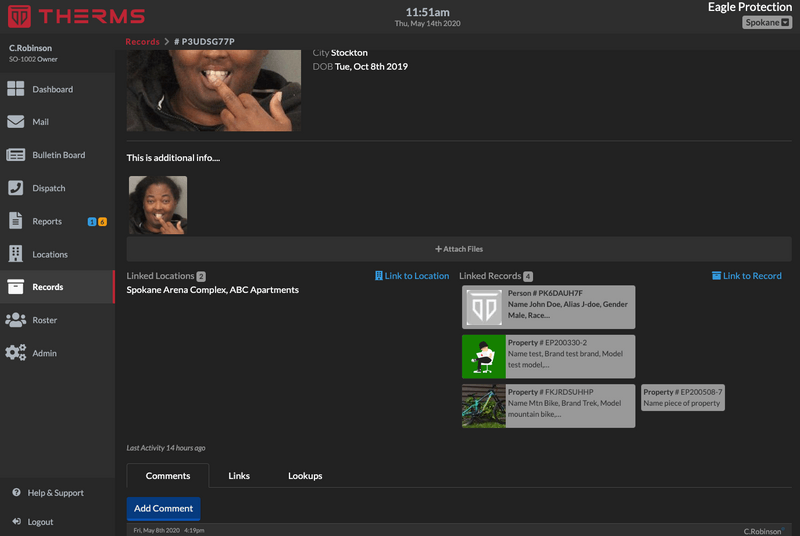Click the Link to Record link
This screenshot has width=800, height=536.
747,276
